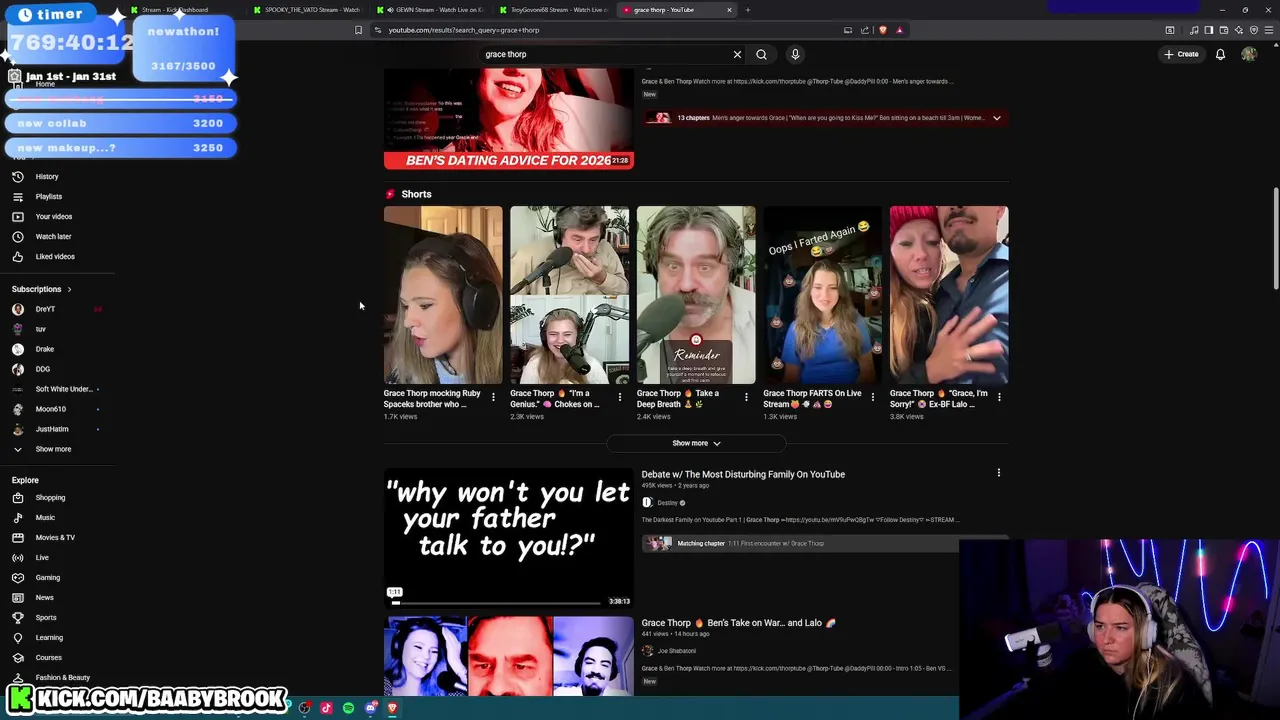Open Gaming under Explore

pos(47,578)
